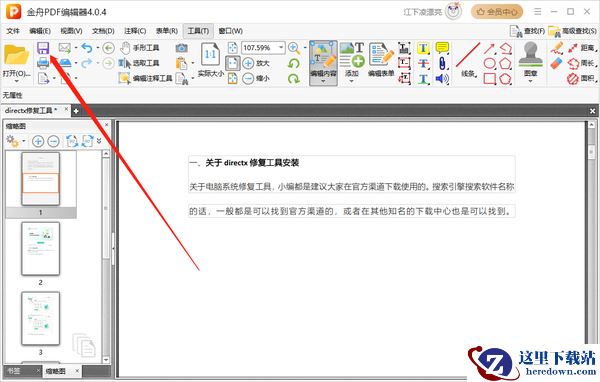Screen dimensions: 600x382
Task: Click the 放大 zoom-in plus button
Action: coord(256,63)
